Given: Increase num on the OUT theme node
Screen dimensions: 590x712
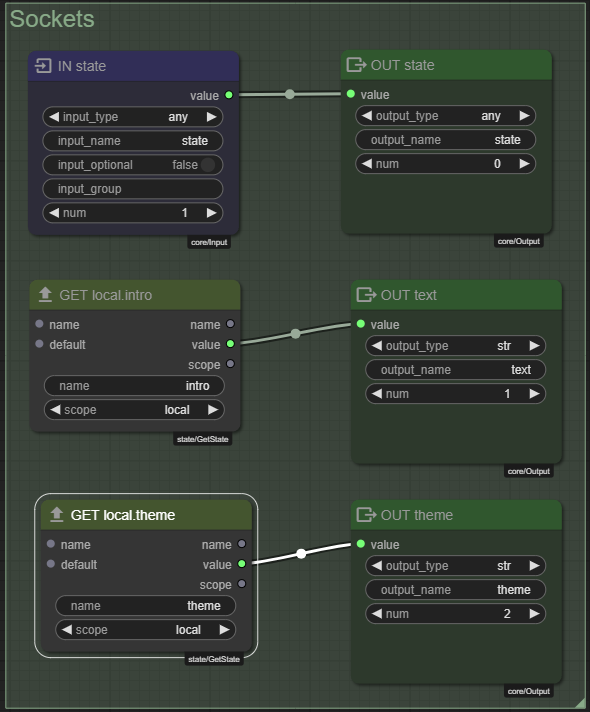Looking at the screenshot, I should [x=534, y=613].
